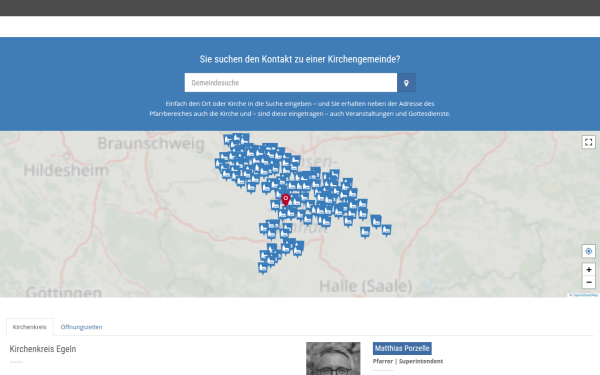The height and width of the screenshot is (375, 600).
Task: Open the OpenStreetMap attribution link
Action: pos(585,295)
